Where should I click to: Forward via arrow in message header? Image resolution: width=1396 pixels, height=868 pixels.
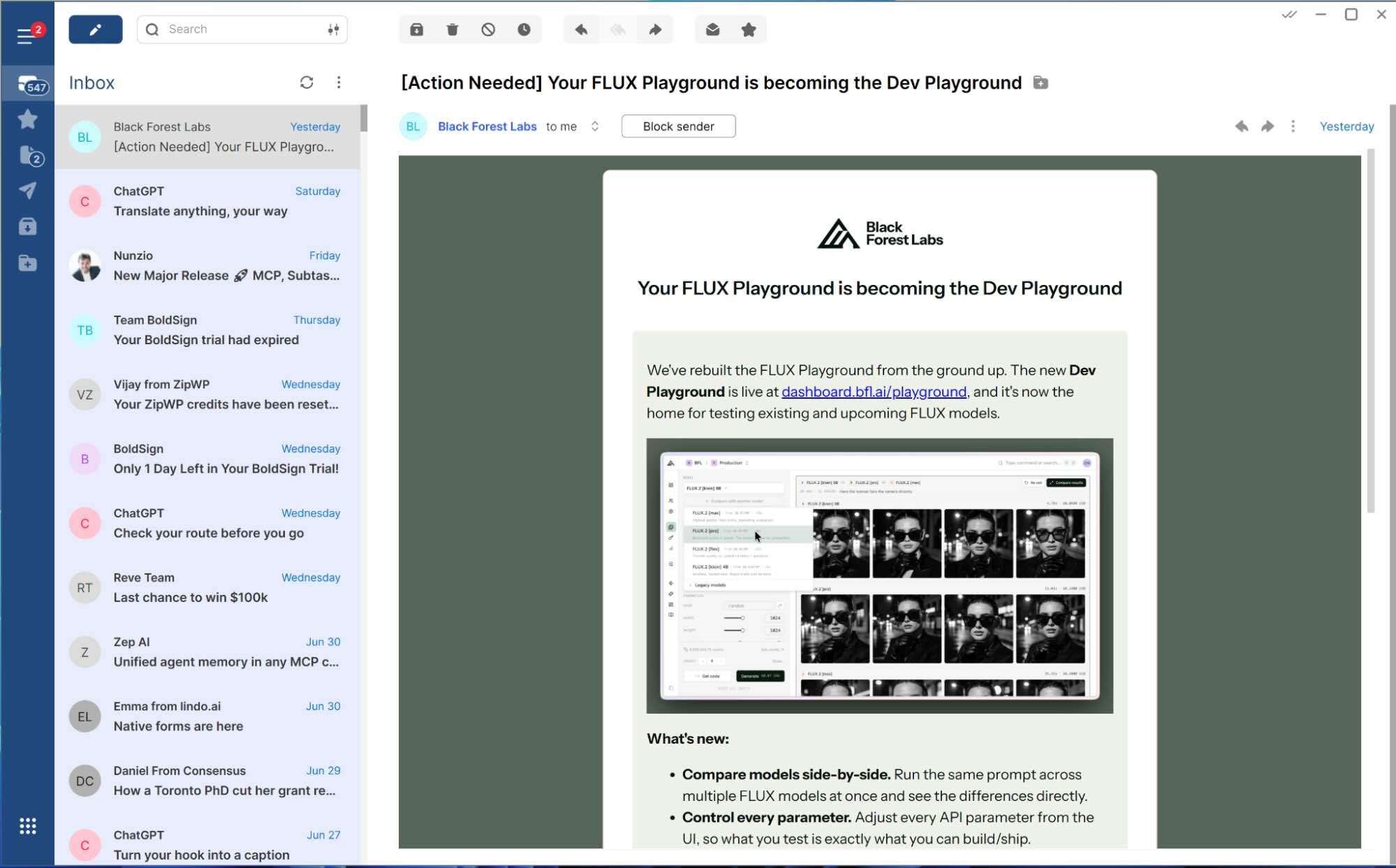point(1267,126)
